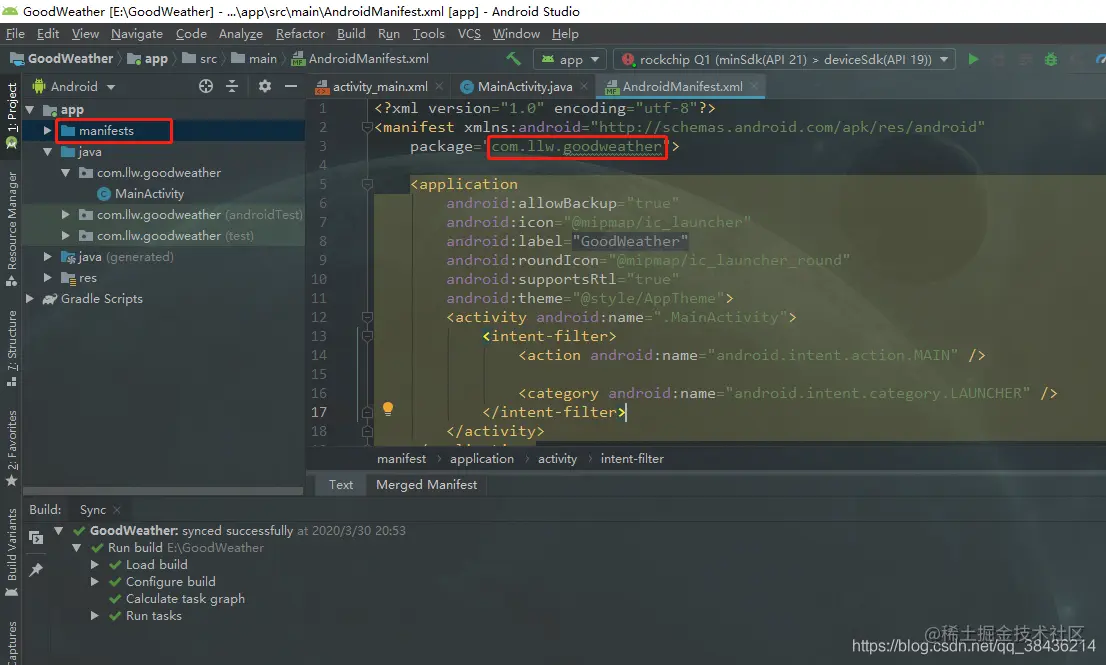1106x665 pixels.
Task: Click the scroll-from-source target icon
Action: point(205,86)
